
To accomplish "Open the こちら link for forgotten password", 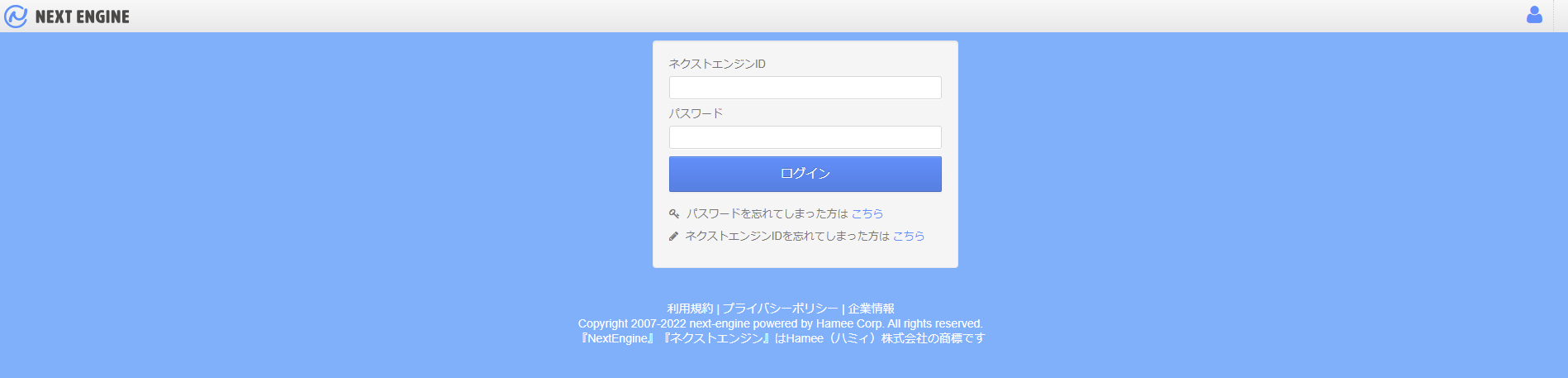I will (x=867, y=213).
